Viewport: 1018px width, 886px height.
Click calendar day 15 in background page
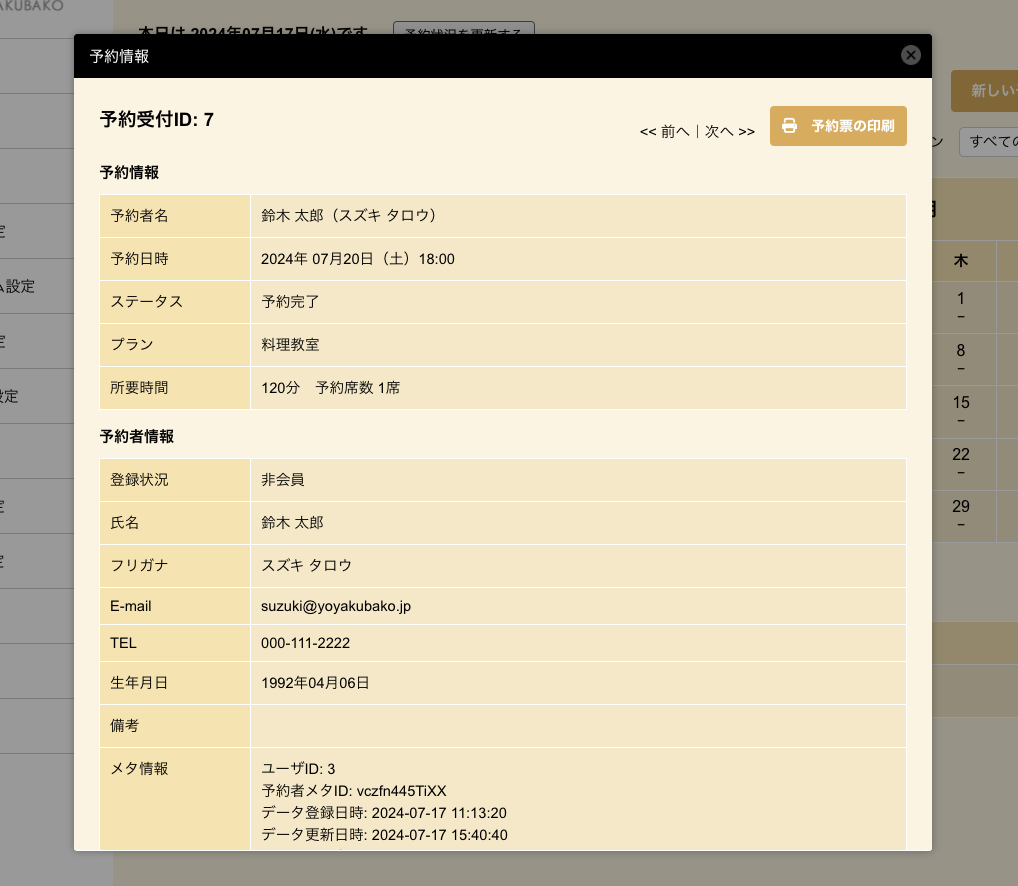click(x=961, y=402)
